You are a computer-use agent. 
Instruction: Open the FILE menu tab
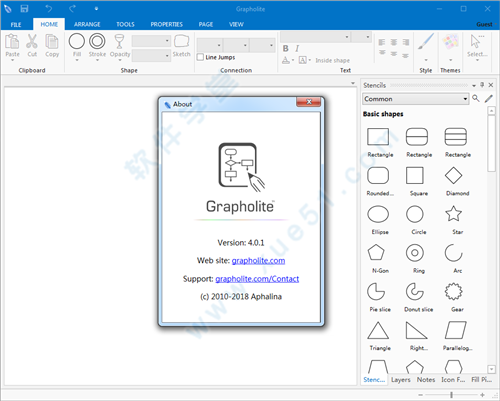pyautogui.click(x=16, y=24)
